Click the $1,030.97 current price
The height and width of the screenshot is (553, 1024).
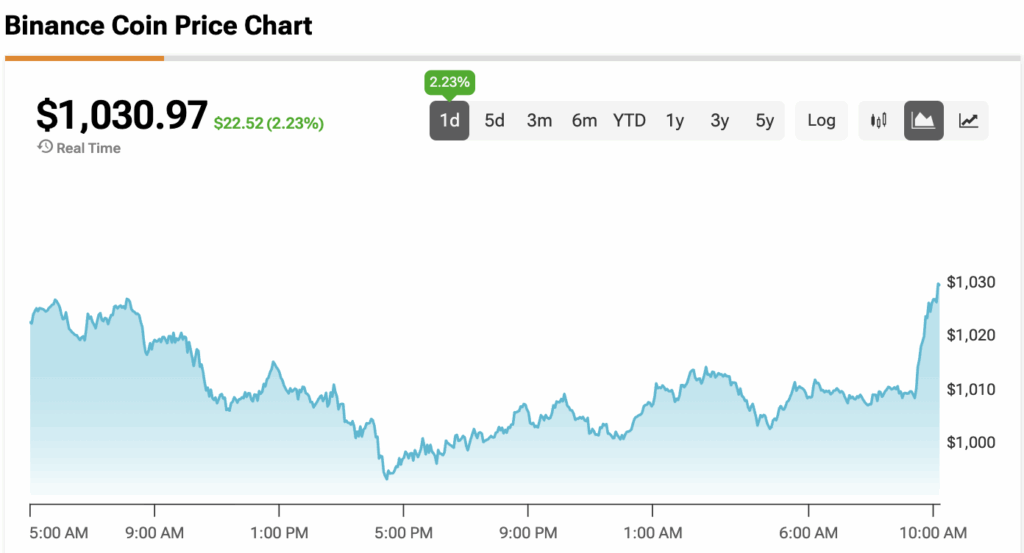point(122,116)
